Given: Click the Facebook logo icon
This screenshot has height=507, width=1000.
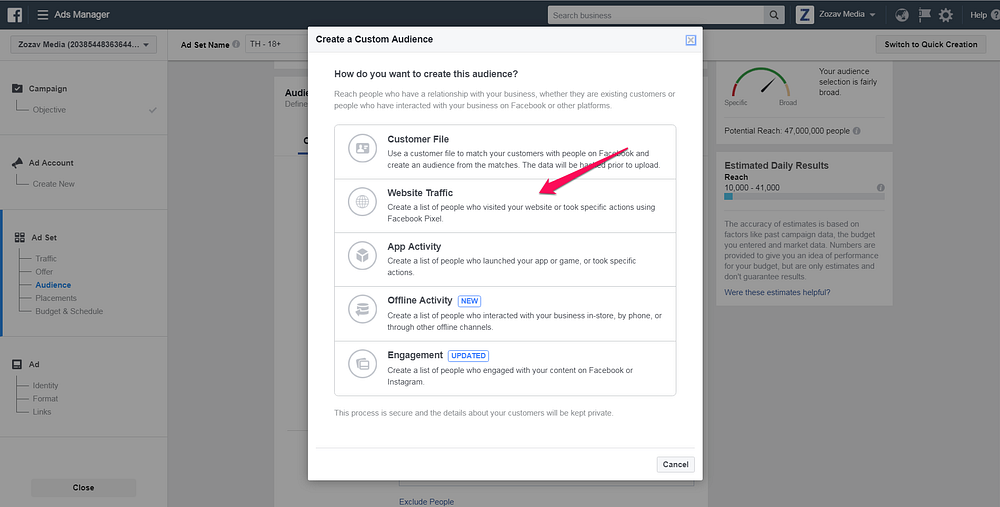Looking at the screenshot, I should (14, 15).
